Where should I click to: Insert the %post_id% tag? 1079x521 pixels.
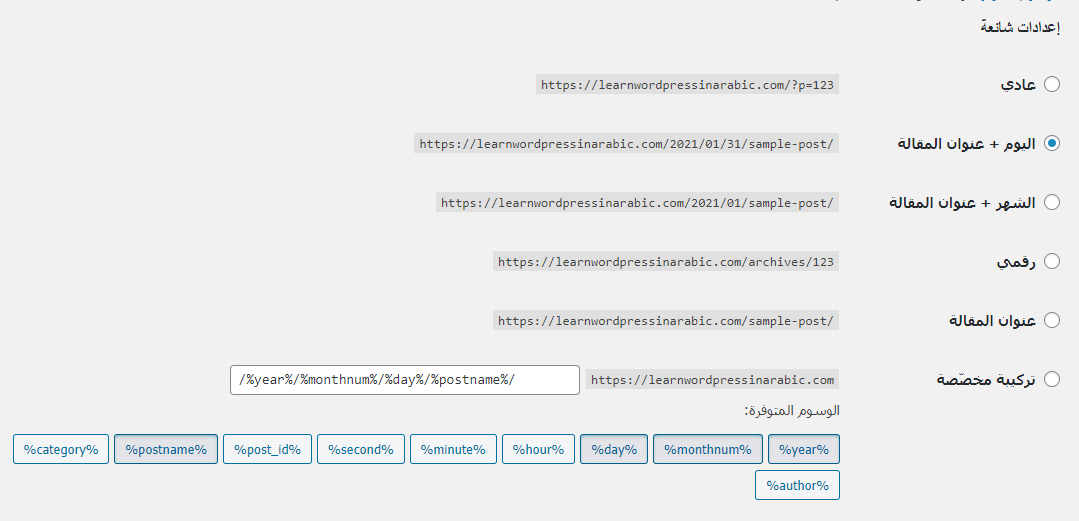coord(268,449)
